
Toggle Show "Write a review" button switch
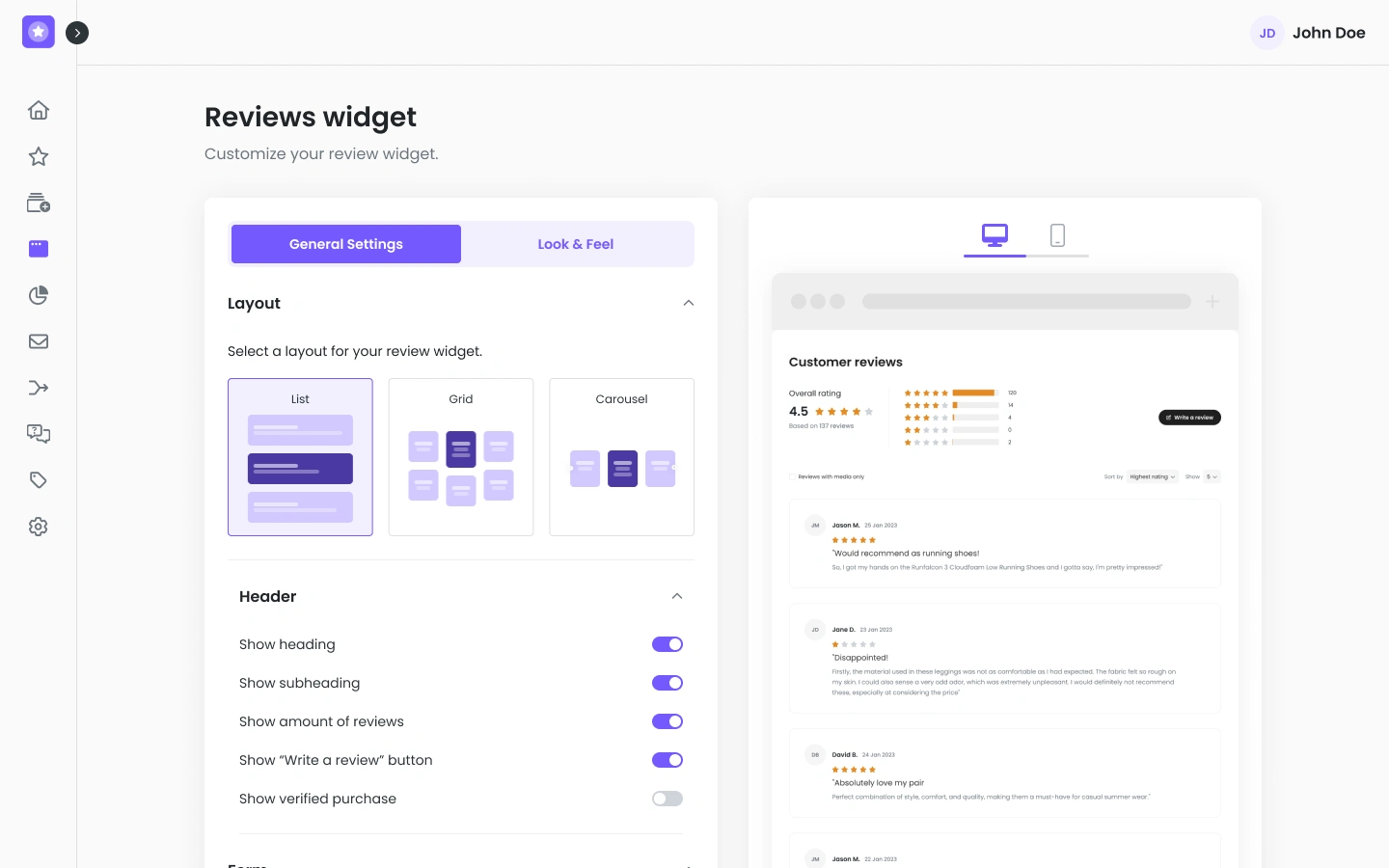(x=667, y=760)
